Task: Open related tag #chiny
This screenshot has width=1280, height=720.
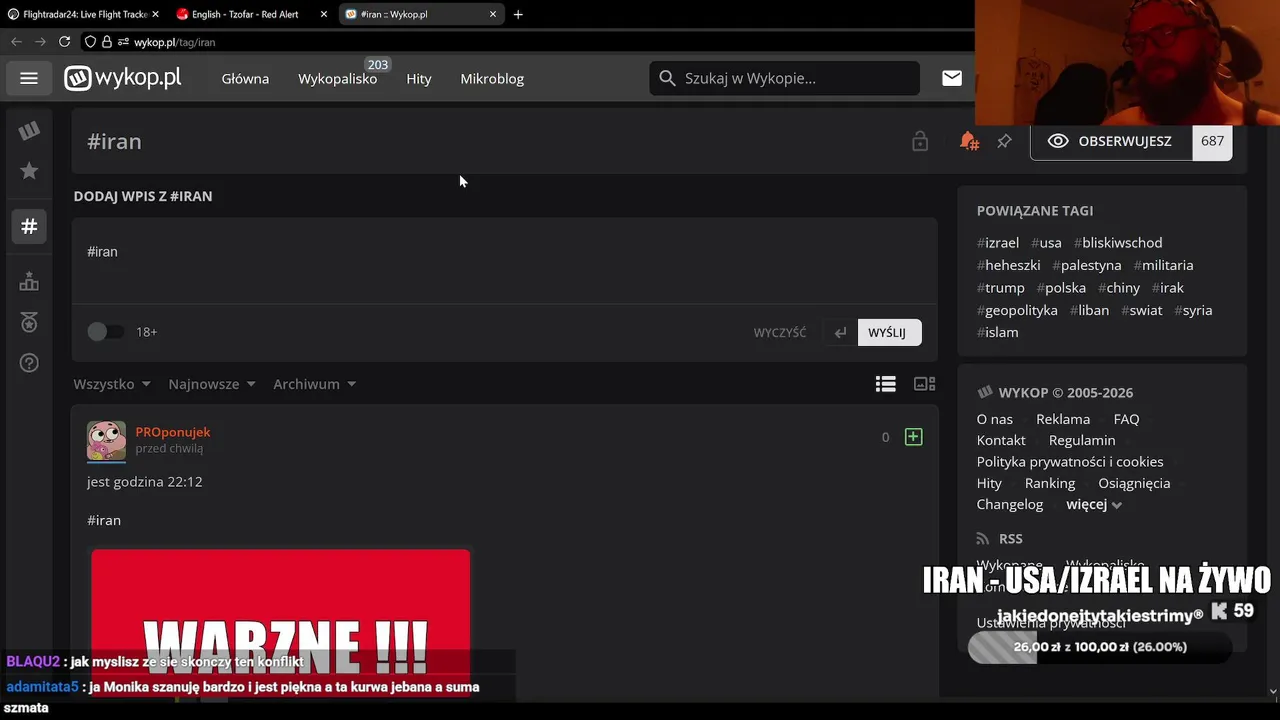Action: [x=1119, y=288]
